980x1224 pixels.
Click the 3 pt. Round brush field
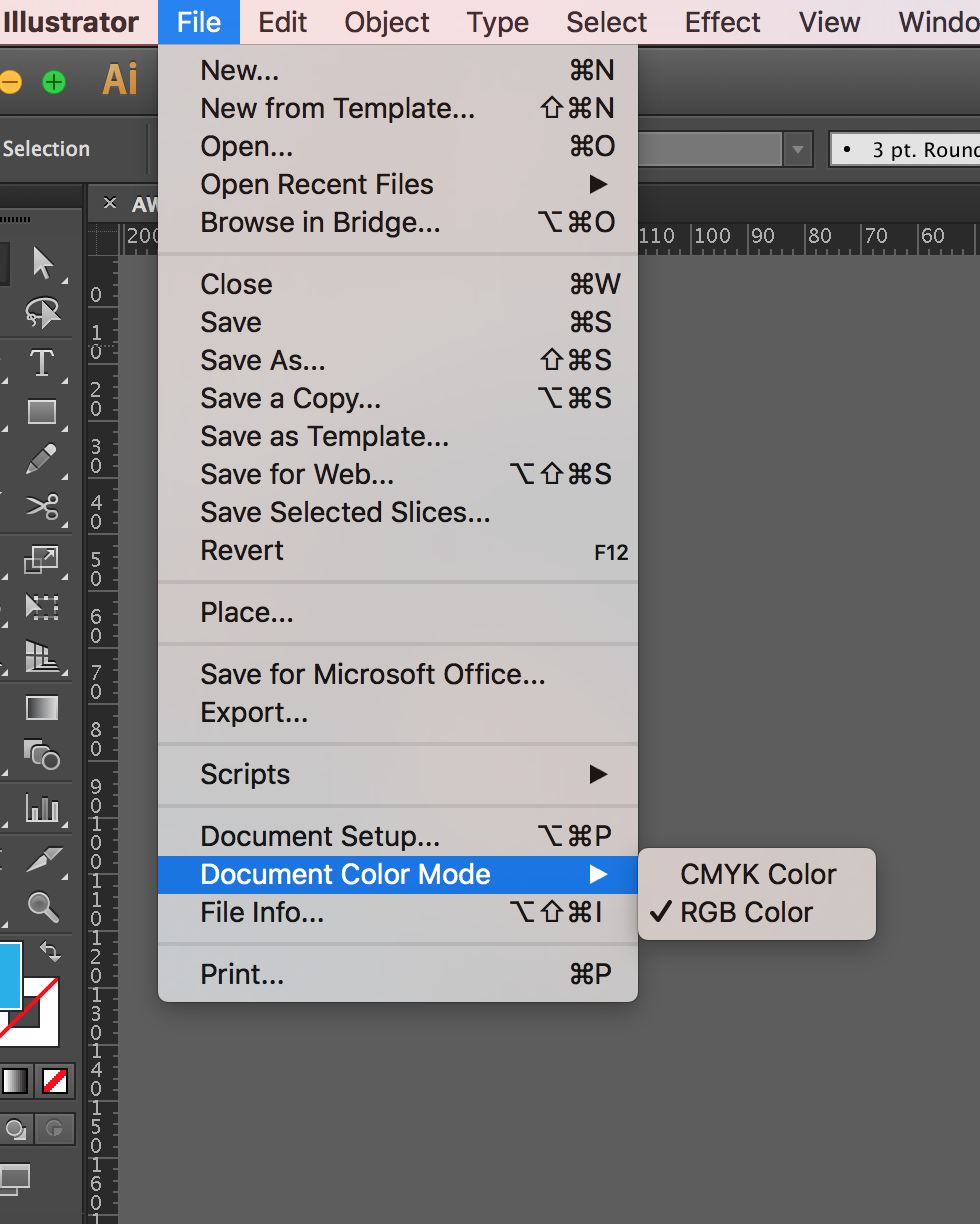904,150
